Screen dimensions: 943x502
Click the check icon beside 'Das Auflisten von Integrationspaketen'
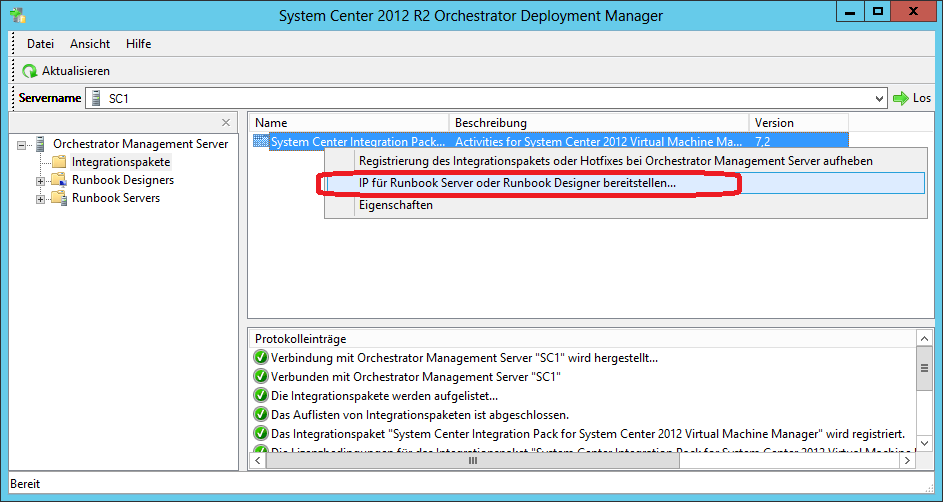[260, 414]
